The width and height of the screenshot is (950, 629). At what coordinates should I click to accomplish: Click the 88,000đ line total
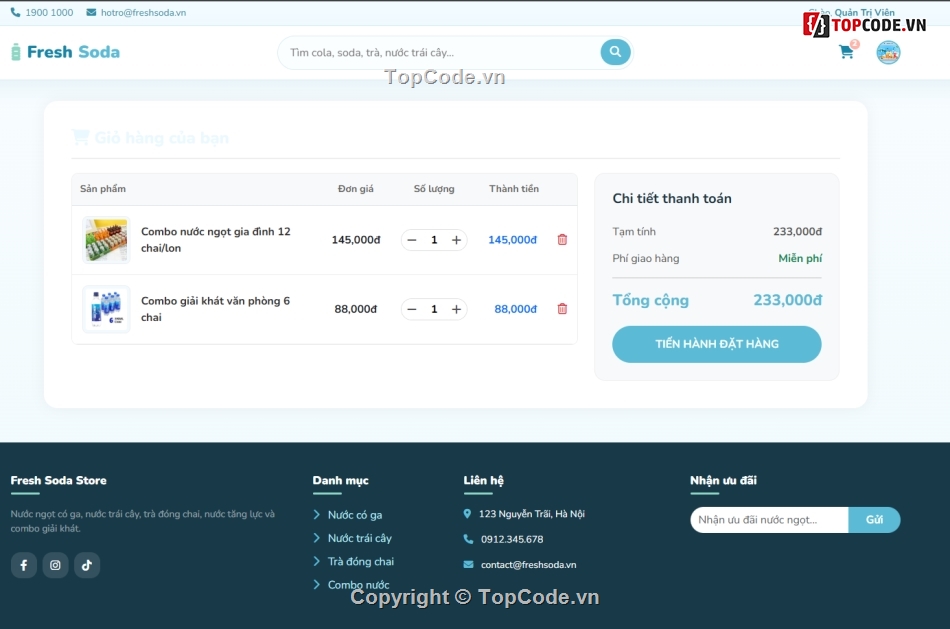(x=516, y=309)
